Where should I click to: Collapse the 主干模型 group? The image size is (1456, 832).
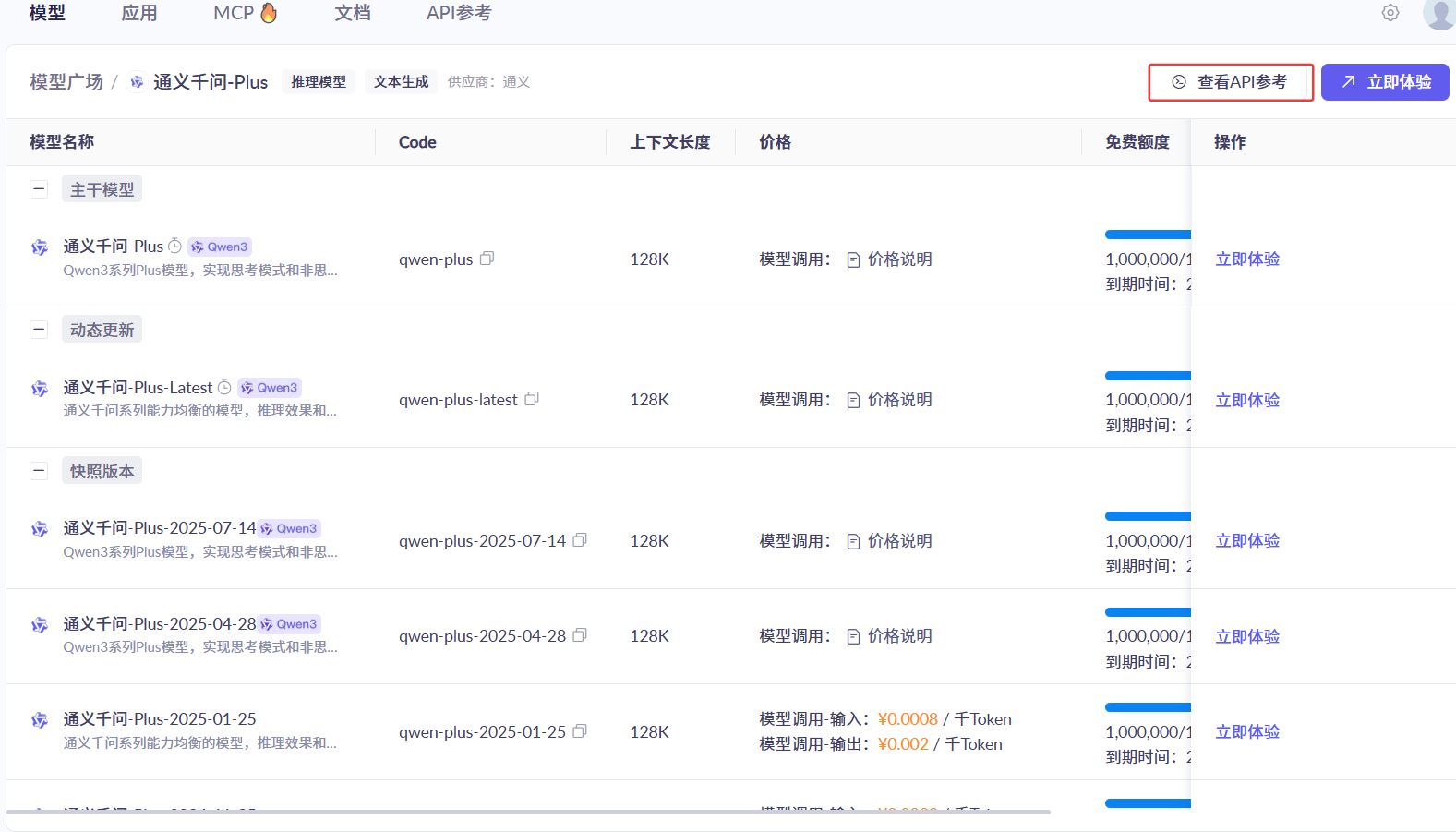[39, 189]
